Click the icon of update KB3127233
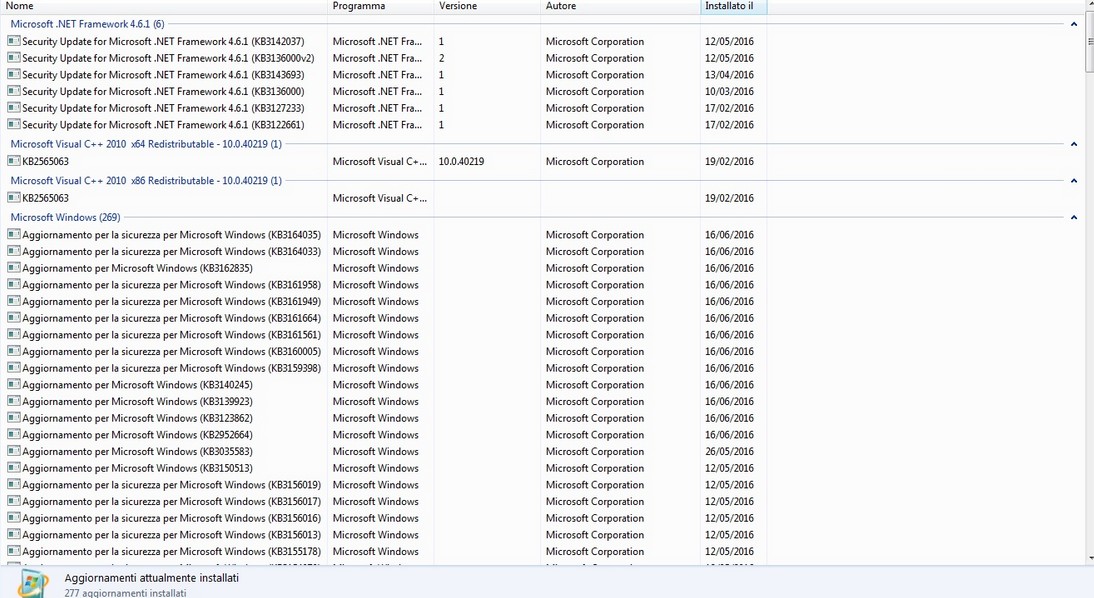The height and width of the screenshot is (598, 1094). coord(13,108)
